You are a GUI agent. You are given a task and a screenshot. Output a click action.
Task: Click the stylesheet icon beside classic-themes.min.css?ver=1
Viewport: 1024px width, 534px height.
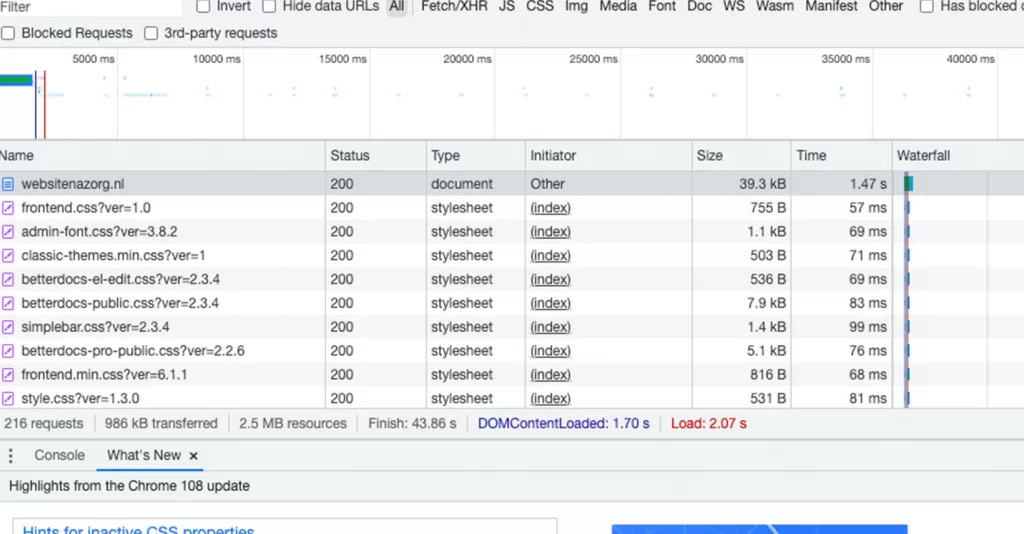(7, 256)
